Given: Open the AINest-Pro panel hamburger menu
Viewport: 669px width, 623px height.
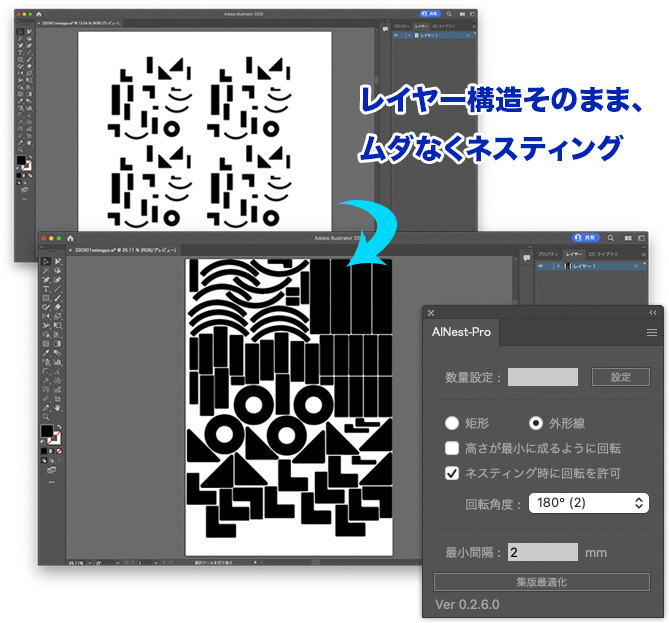Looking at the screenshot, I should [652, 332].
